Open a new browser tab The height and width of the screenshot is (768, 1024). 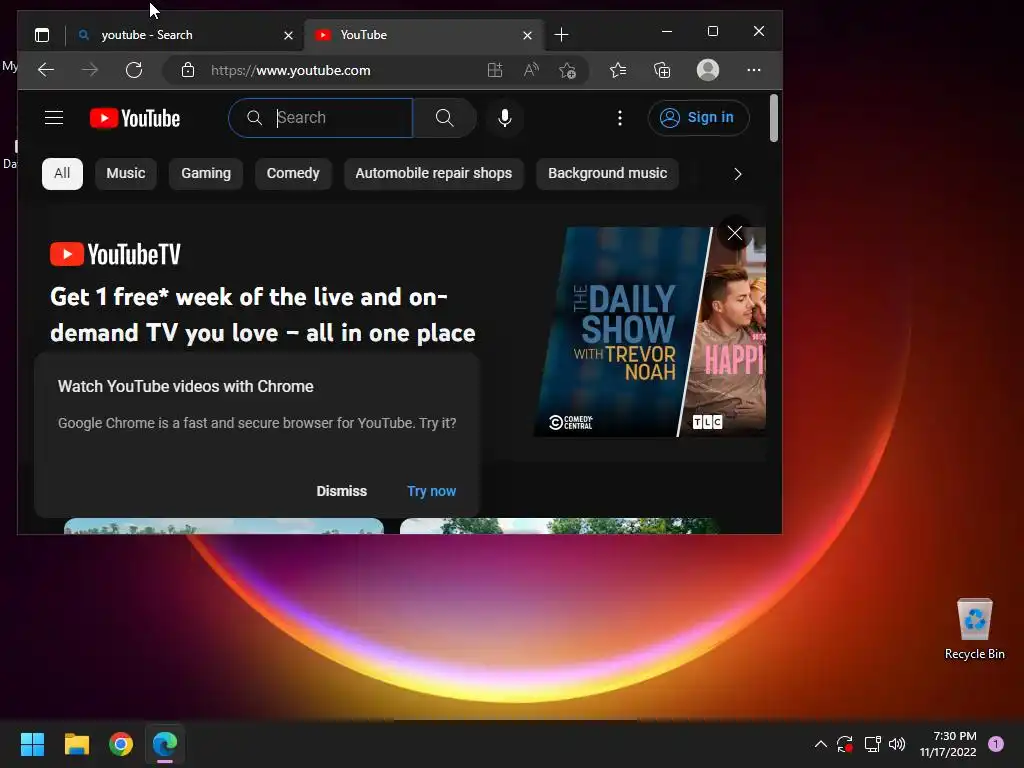pyautogui.click(x=561, y=35)
